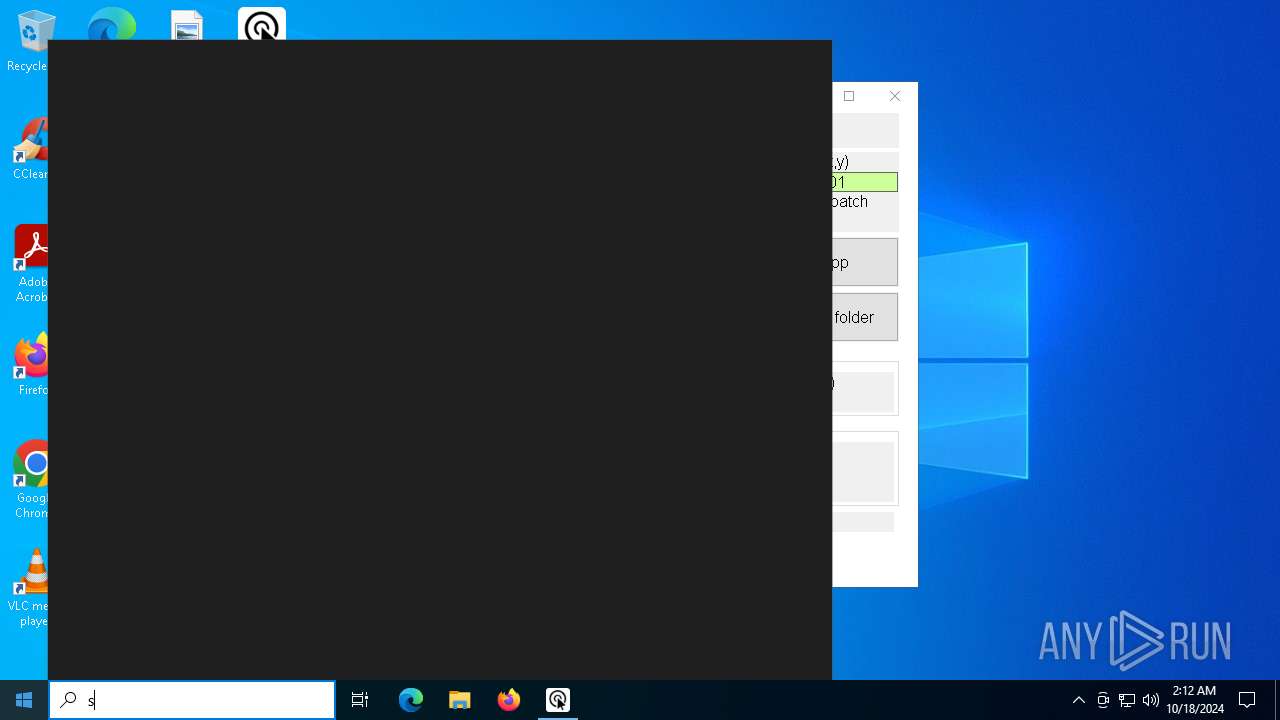Open Task View on the taskbar

[360, 700]
